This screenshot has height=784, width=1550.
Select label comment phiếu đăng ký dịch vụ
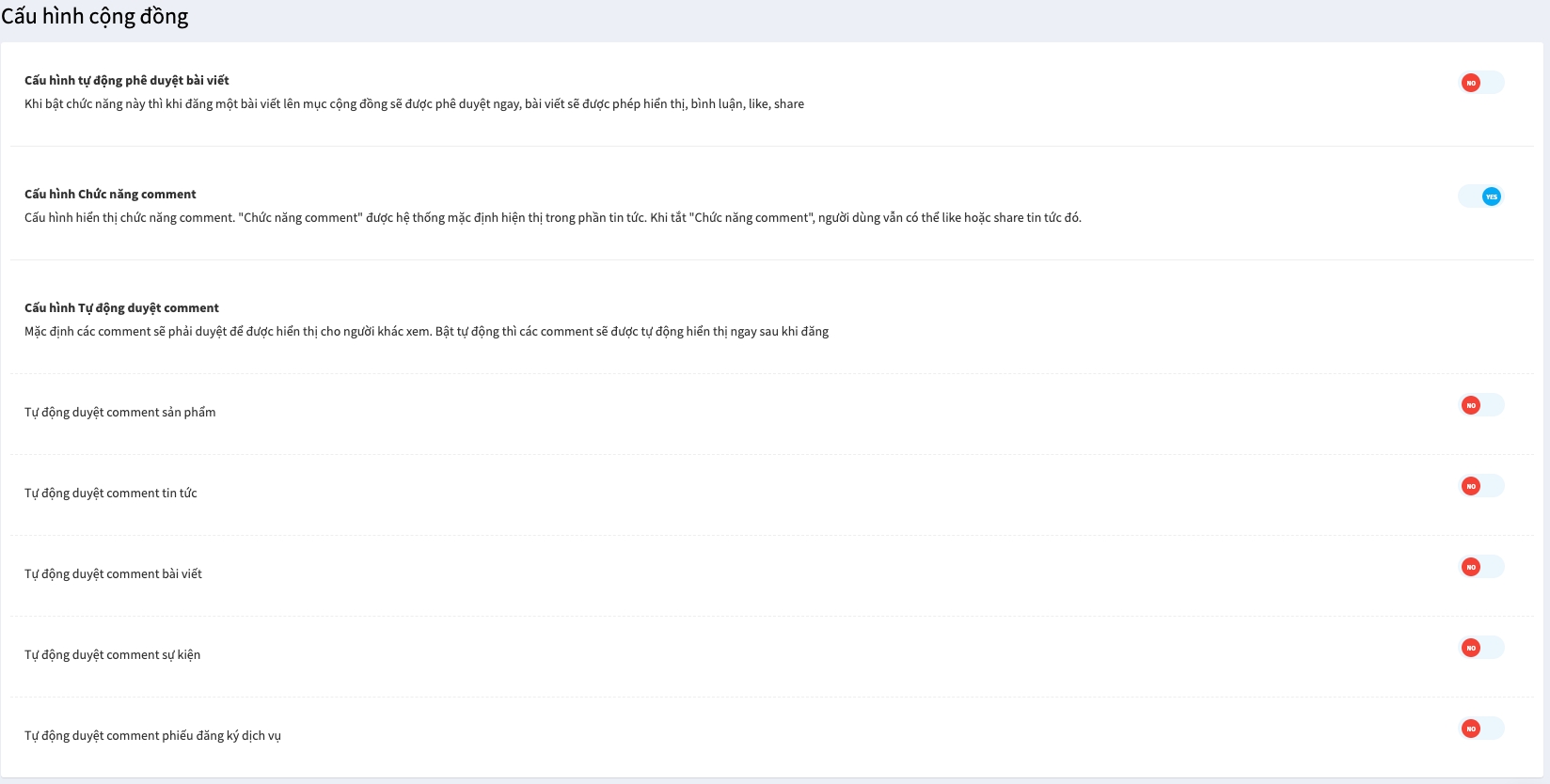tap(152, 736)
